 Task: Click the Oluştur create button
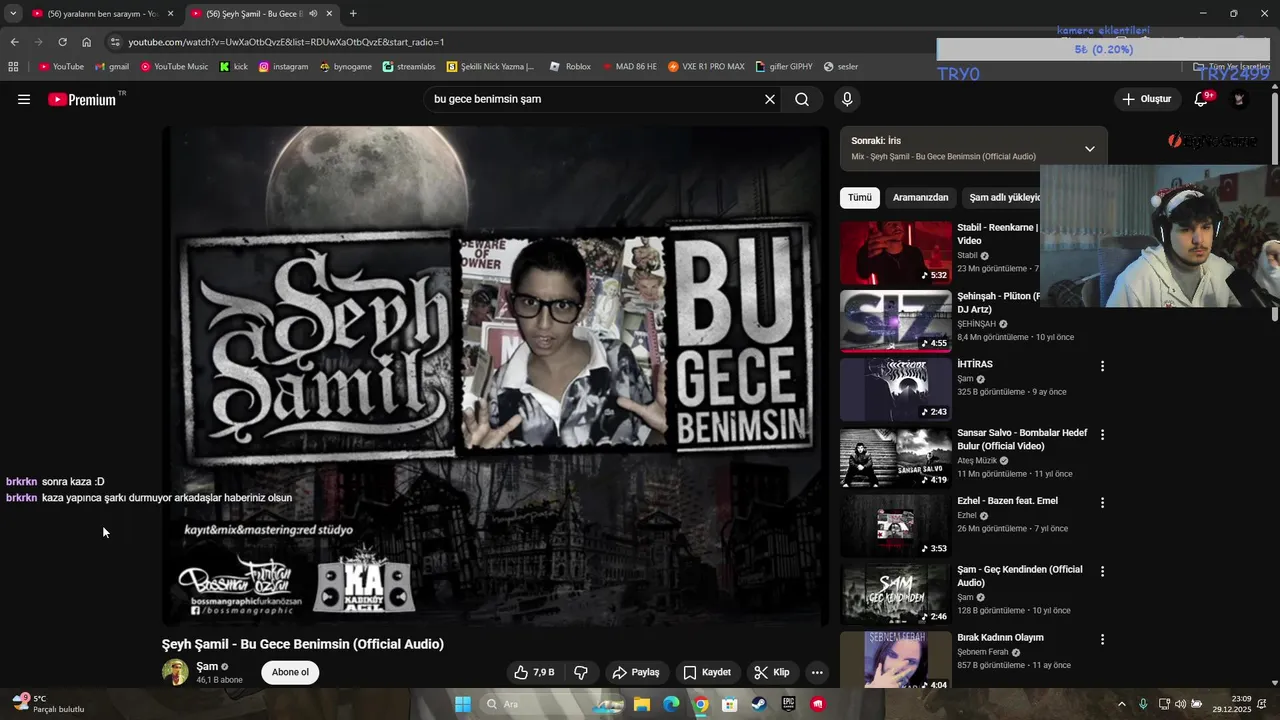coord(1146,99)
